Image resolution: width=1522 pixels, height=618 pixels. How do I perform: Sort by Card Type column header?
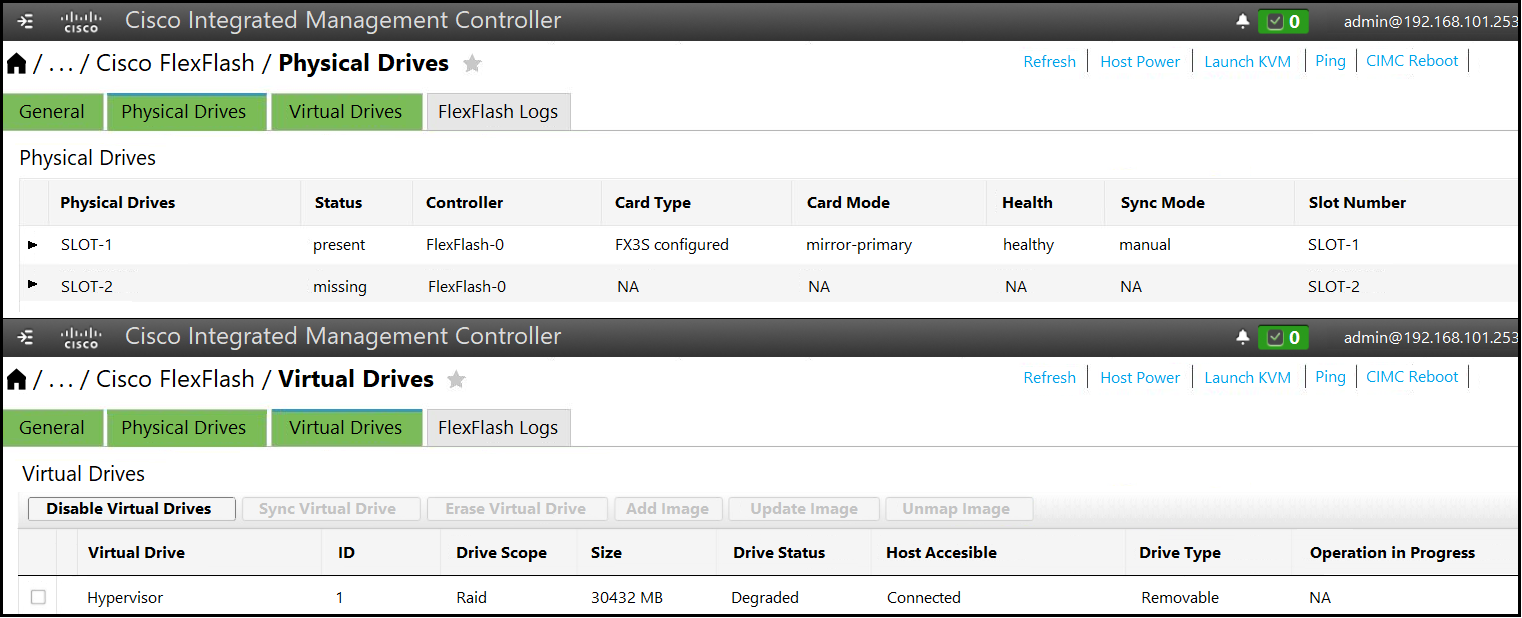tap(653, 203)
